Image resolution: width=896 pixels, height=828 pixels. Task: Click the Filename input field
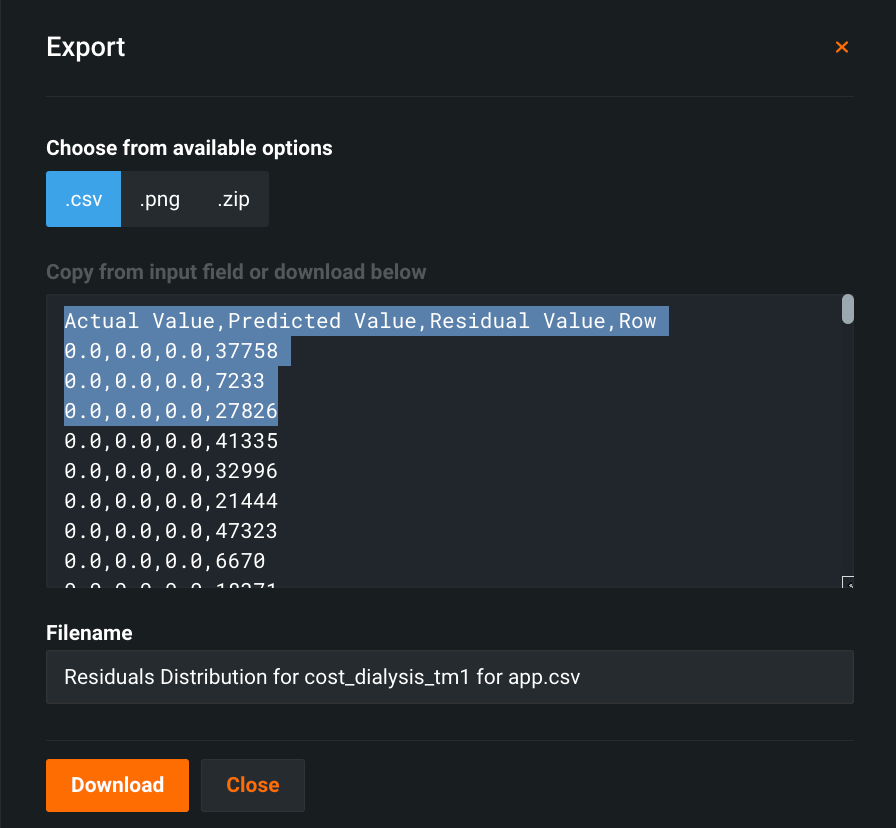(x=449, y=677)
